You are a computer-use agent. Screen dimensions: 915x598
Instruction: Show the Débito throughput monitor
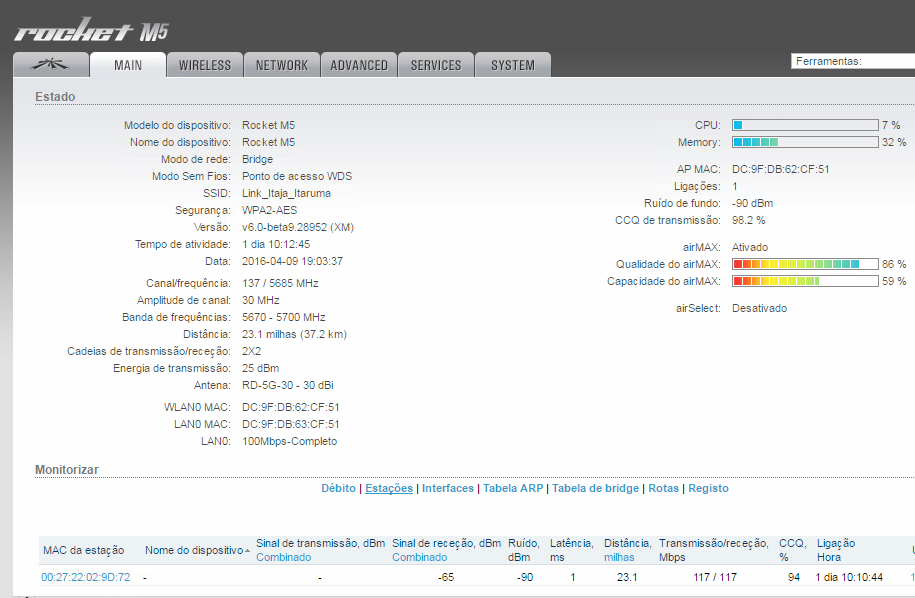pyautogui.click(x=338, y=488)
